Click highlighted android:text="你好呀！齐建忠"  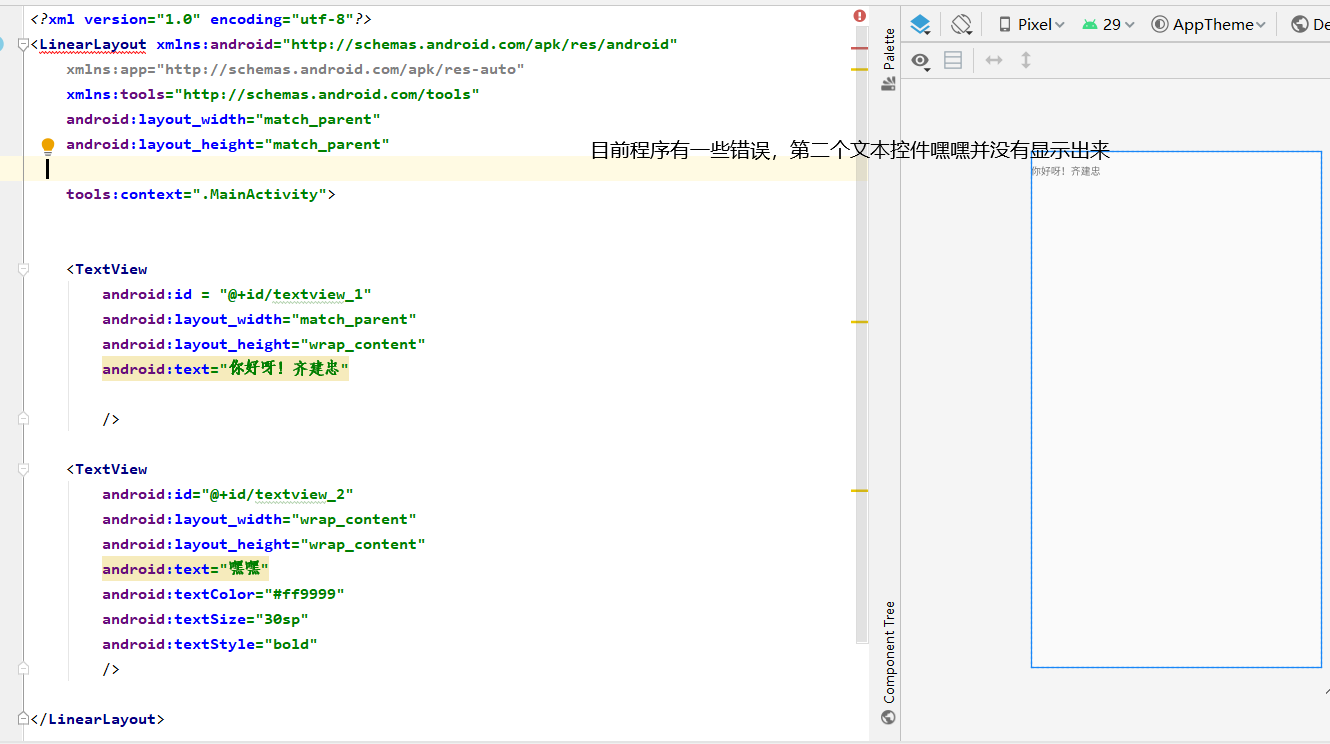[x=225, y=369]
